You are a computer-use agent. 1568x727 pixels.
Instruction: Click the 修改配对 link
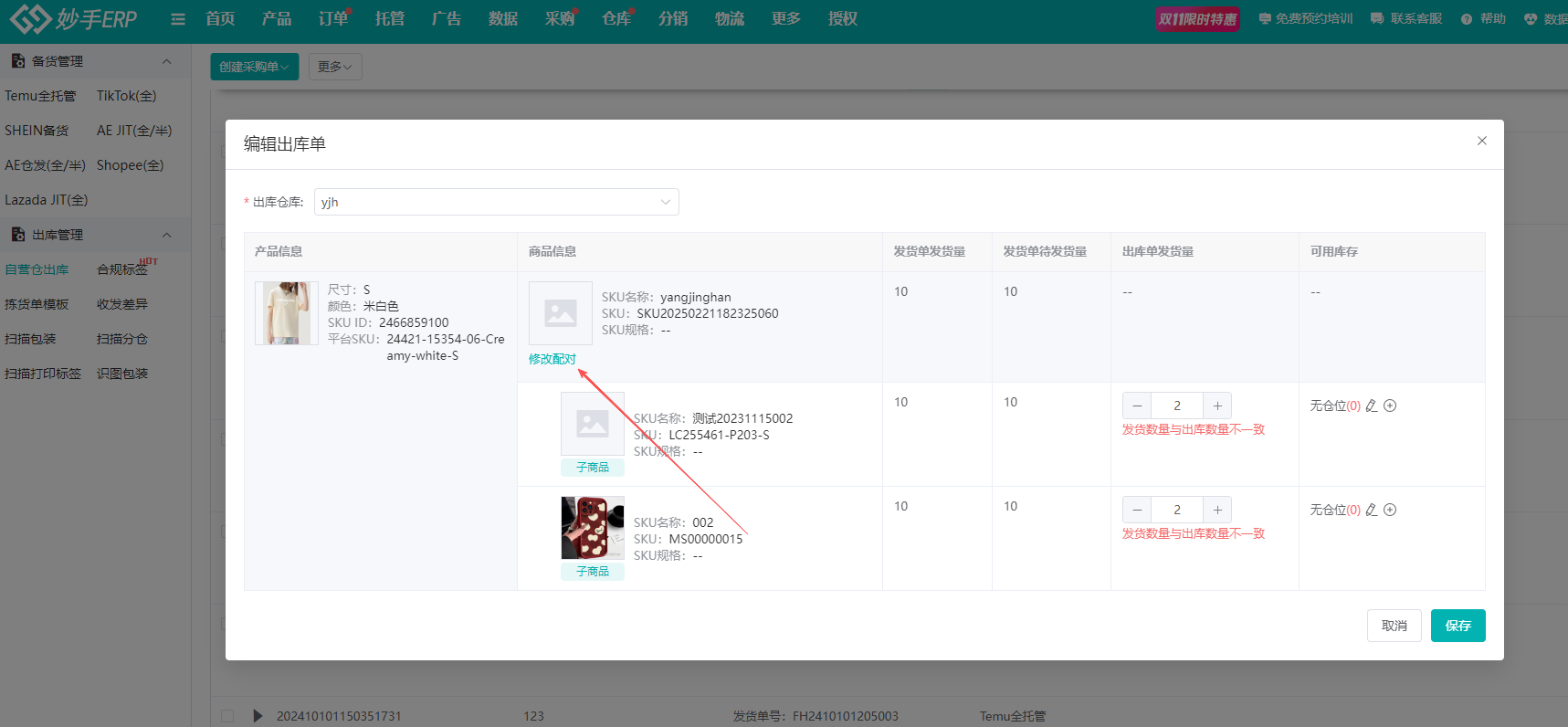(x=552, y=359)
